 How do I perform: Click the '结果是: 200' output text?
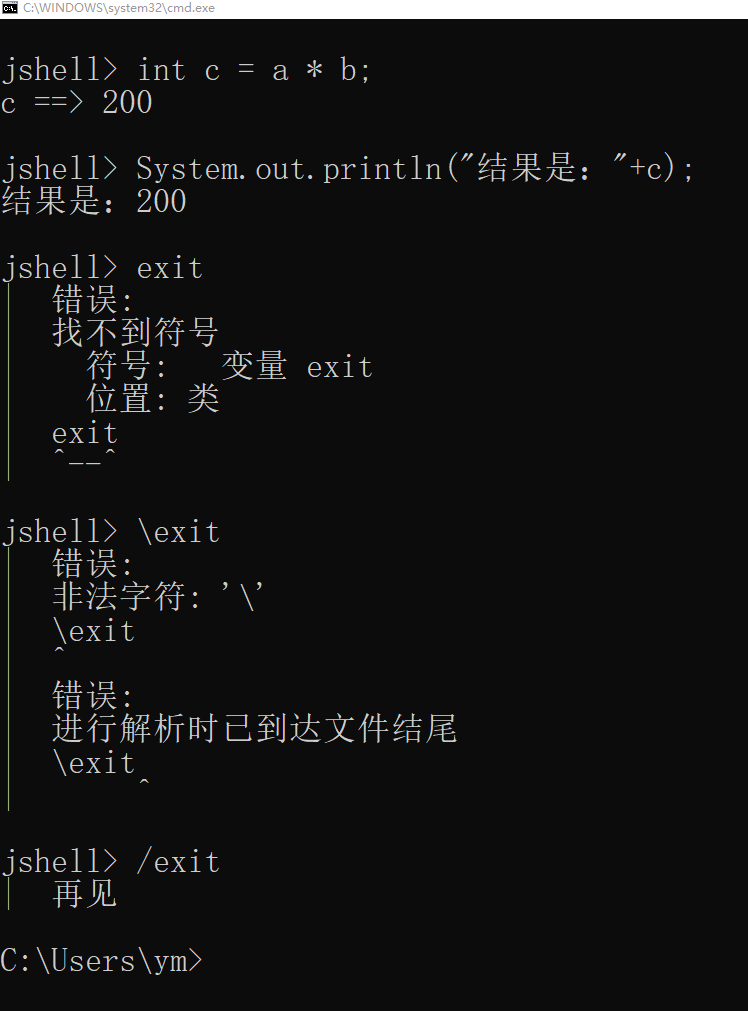tap(94, 201)
